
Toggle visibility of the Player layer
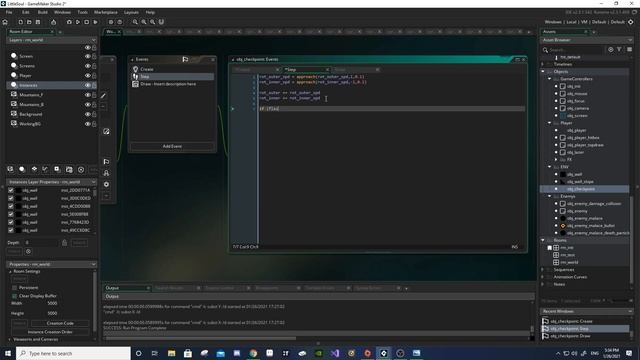pos(87,76)
